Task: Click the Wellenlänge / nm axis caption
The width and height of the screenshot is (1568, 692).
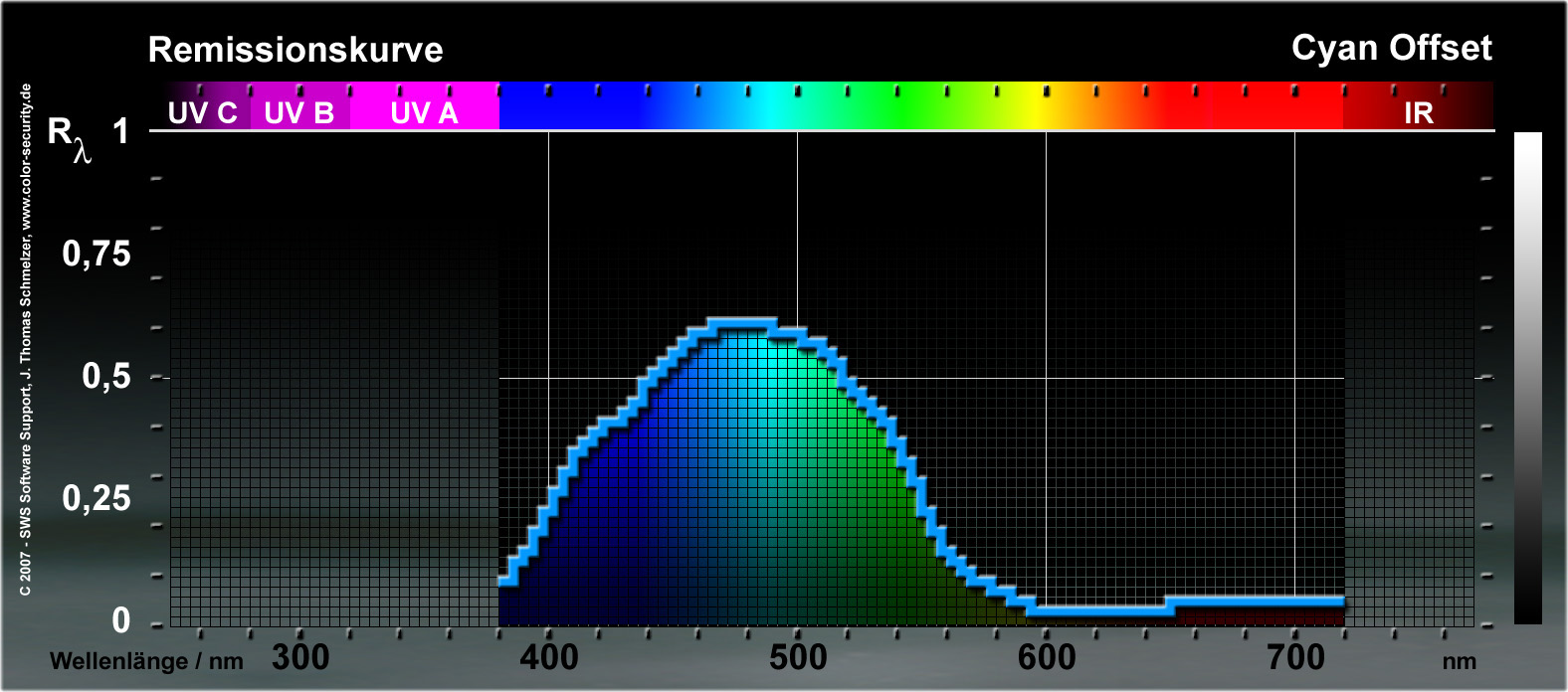Action: [x=146, y=661]
